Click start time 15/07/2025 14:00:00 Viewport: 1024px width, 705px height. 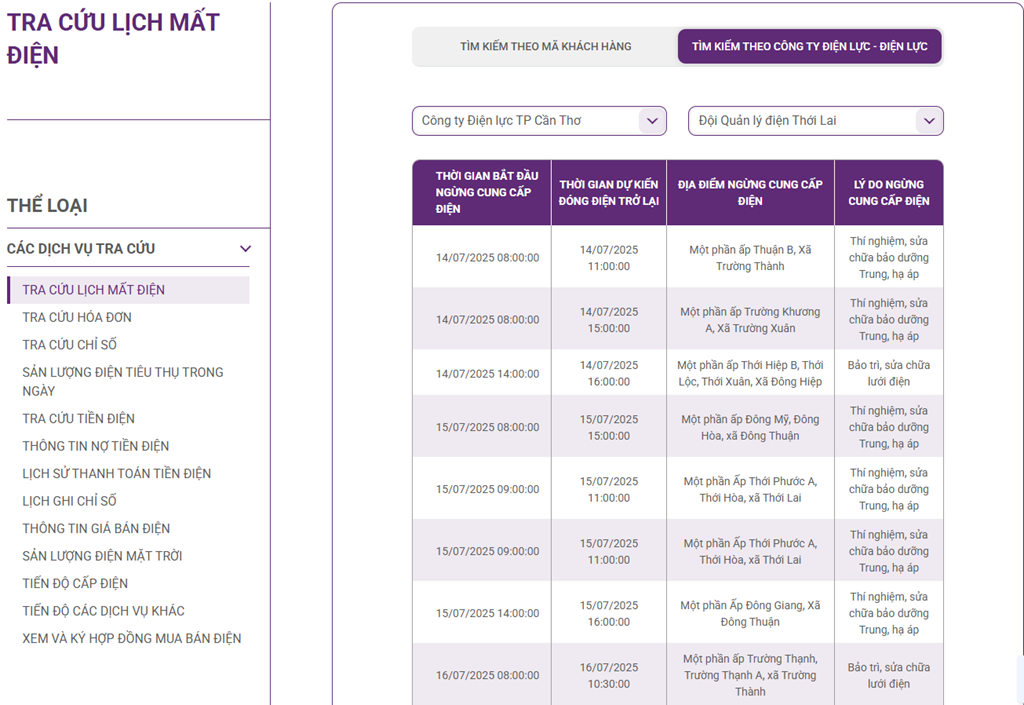click(488, 613)
